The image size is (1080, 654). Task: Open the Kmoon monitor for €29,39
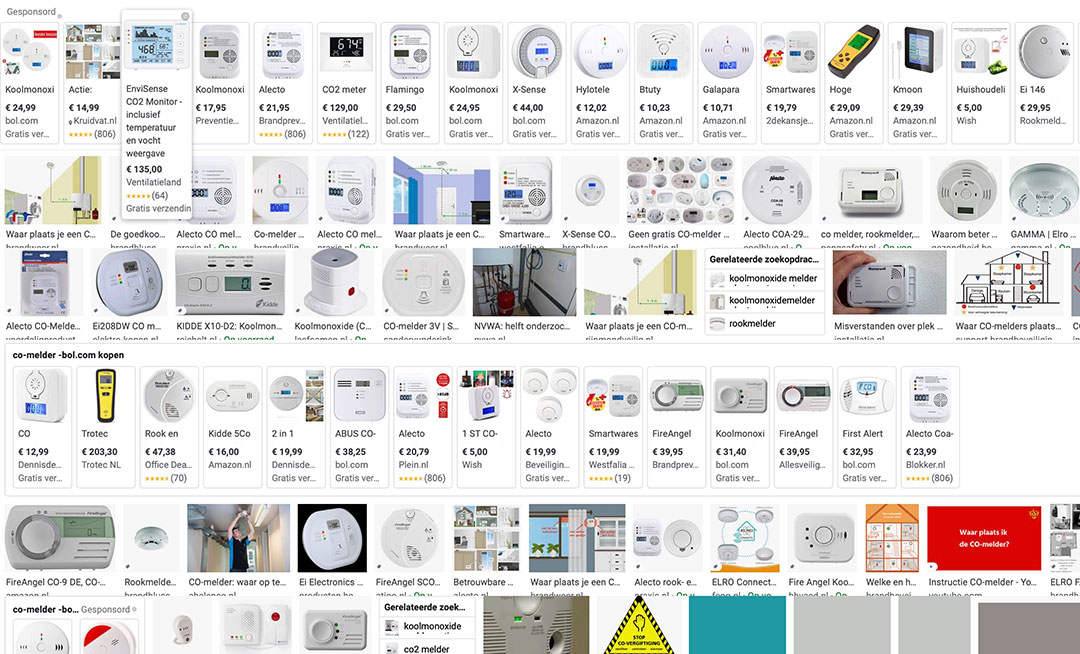[x=916, y=83]
